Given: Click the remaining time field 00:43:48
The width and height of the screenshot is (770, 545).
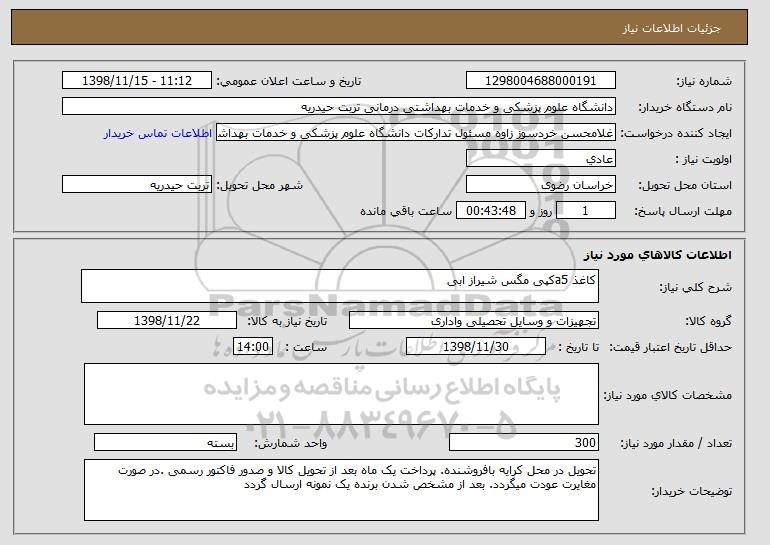Looking at the screenshot, I should click(x=491, y=211).
